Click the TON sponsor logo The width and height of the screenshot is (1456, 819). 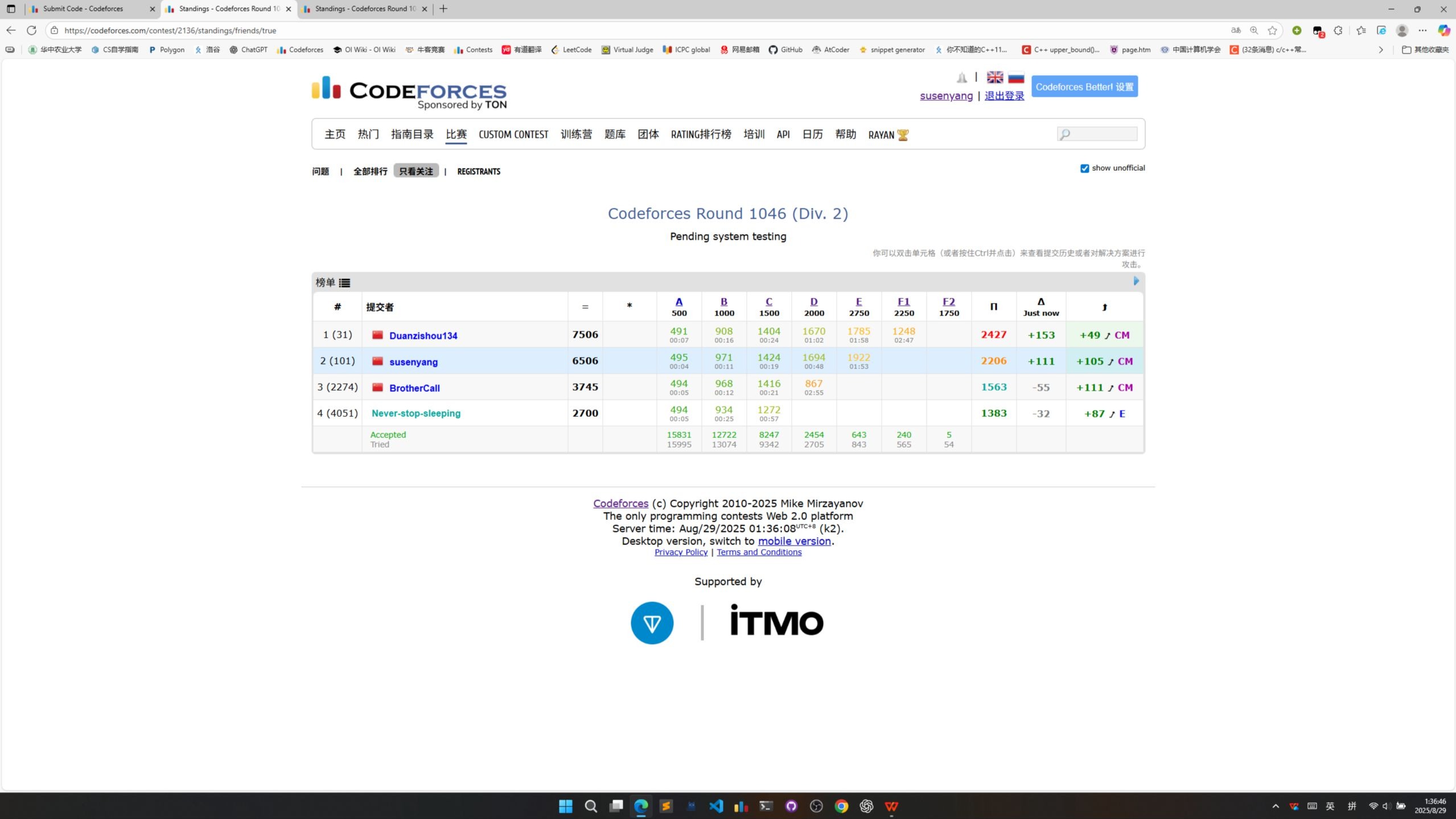pyautogui.click(x=652, y=623)
